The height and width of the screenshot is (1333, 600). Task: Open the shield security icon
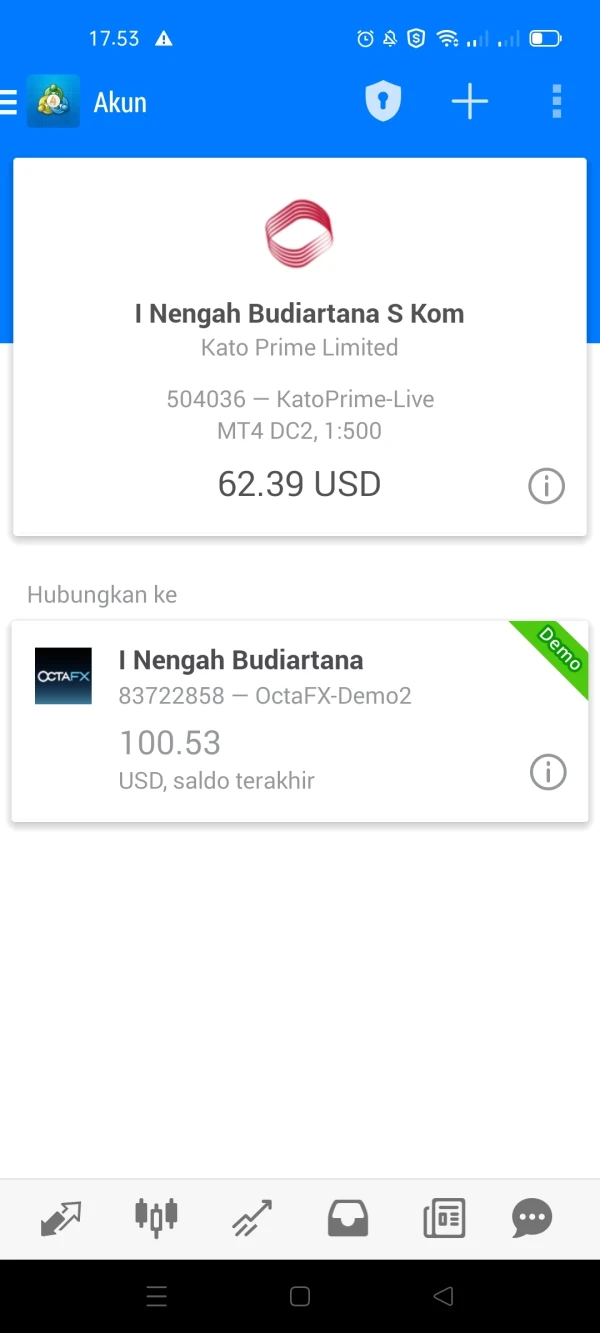383,102
